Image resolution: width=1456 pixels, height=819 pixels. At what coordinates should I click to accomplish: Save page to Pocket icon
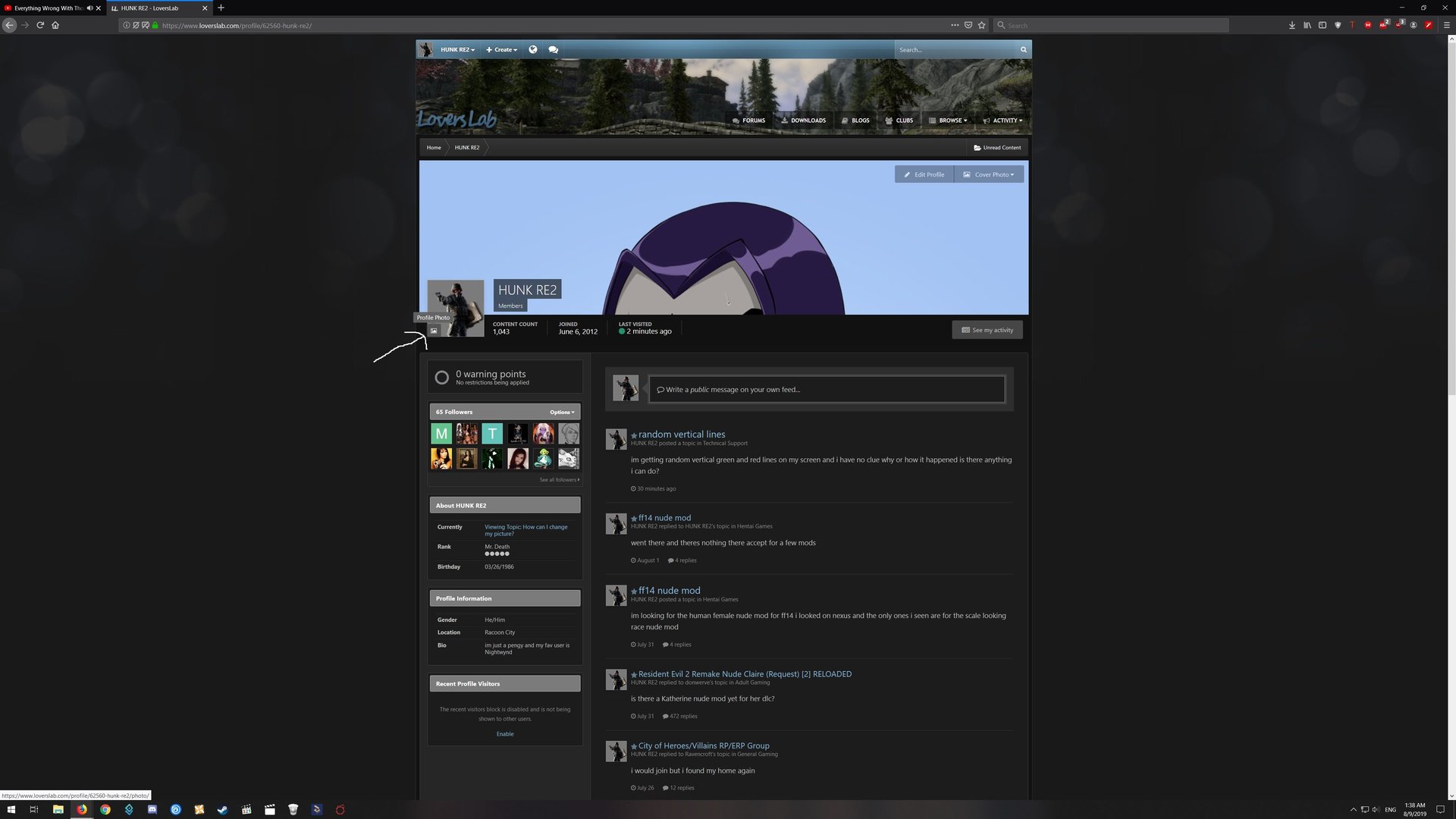coord(968,25)
